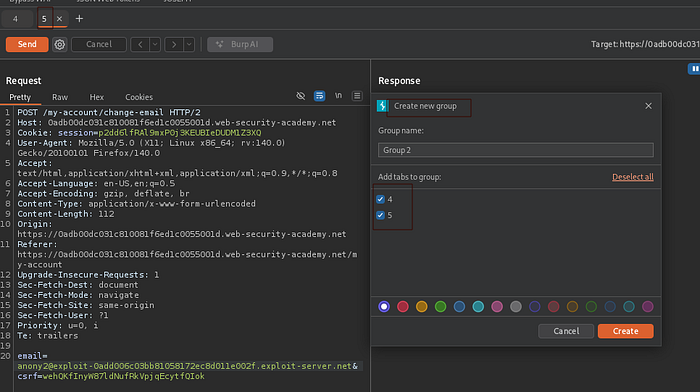Click the Burp lightning icon in dialog
Image resolution: width=700 pixels, height=392 pixels.
[382, 106]
